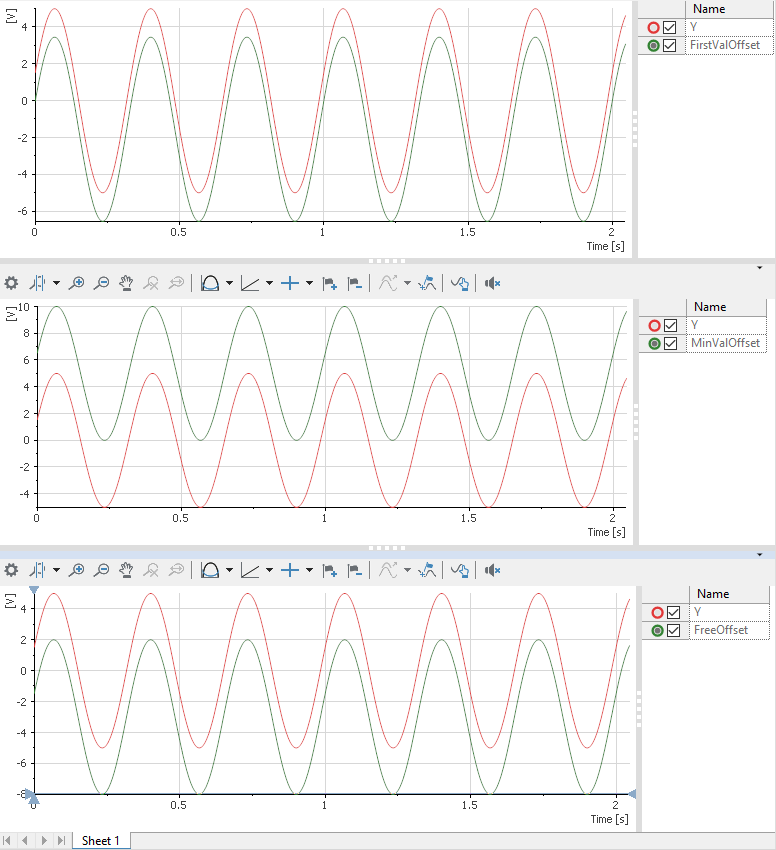
Task: Click the mute speaker icon in bottom toolbar
Action: (492, 569)
